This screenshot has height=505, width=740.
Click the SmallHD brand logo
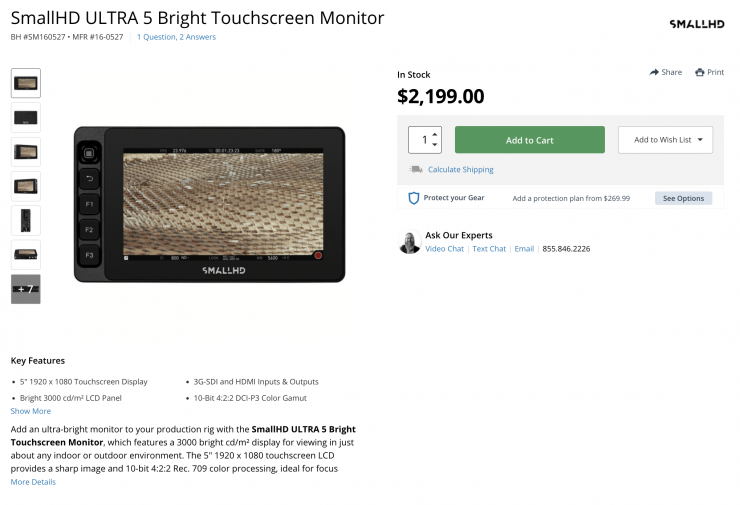coord(696,23)
